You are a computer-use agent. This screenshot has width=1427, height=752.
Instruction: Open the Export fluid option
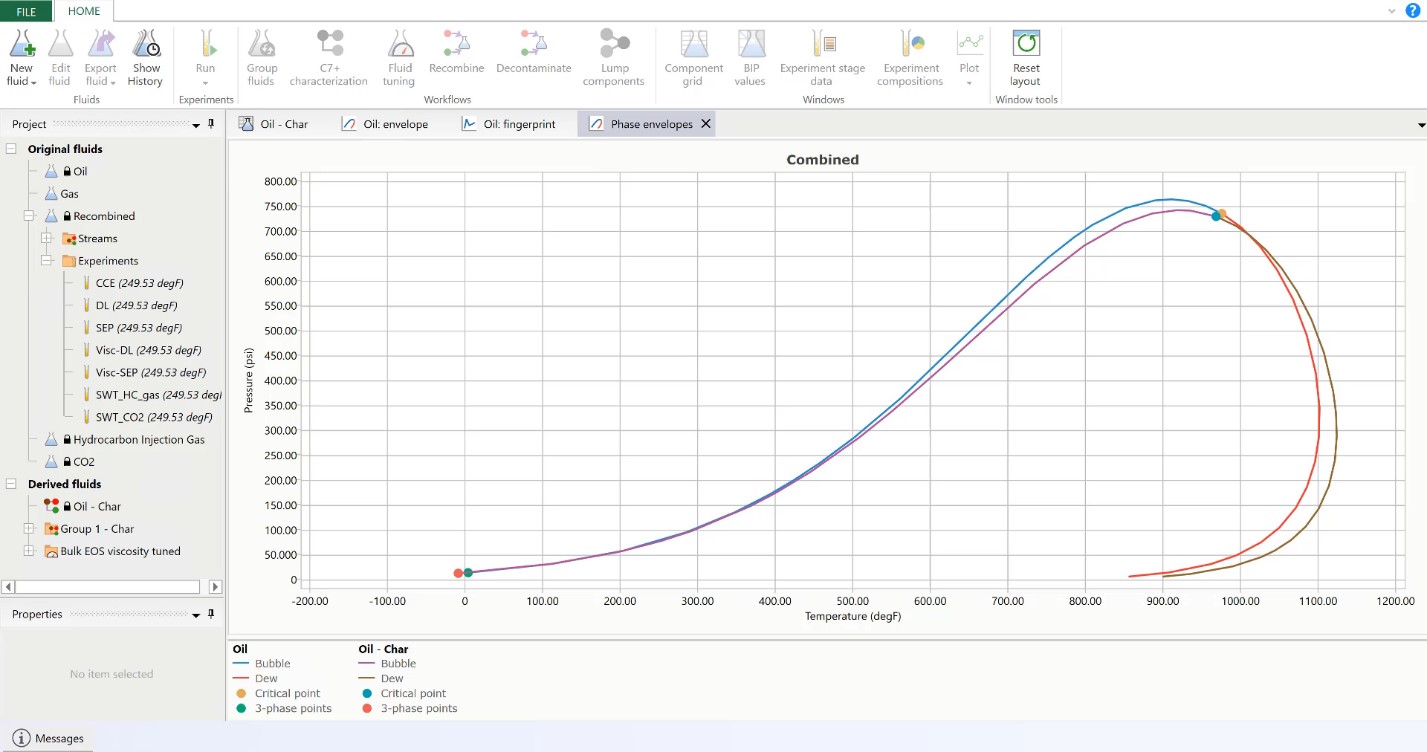(101, 59)
